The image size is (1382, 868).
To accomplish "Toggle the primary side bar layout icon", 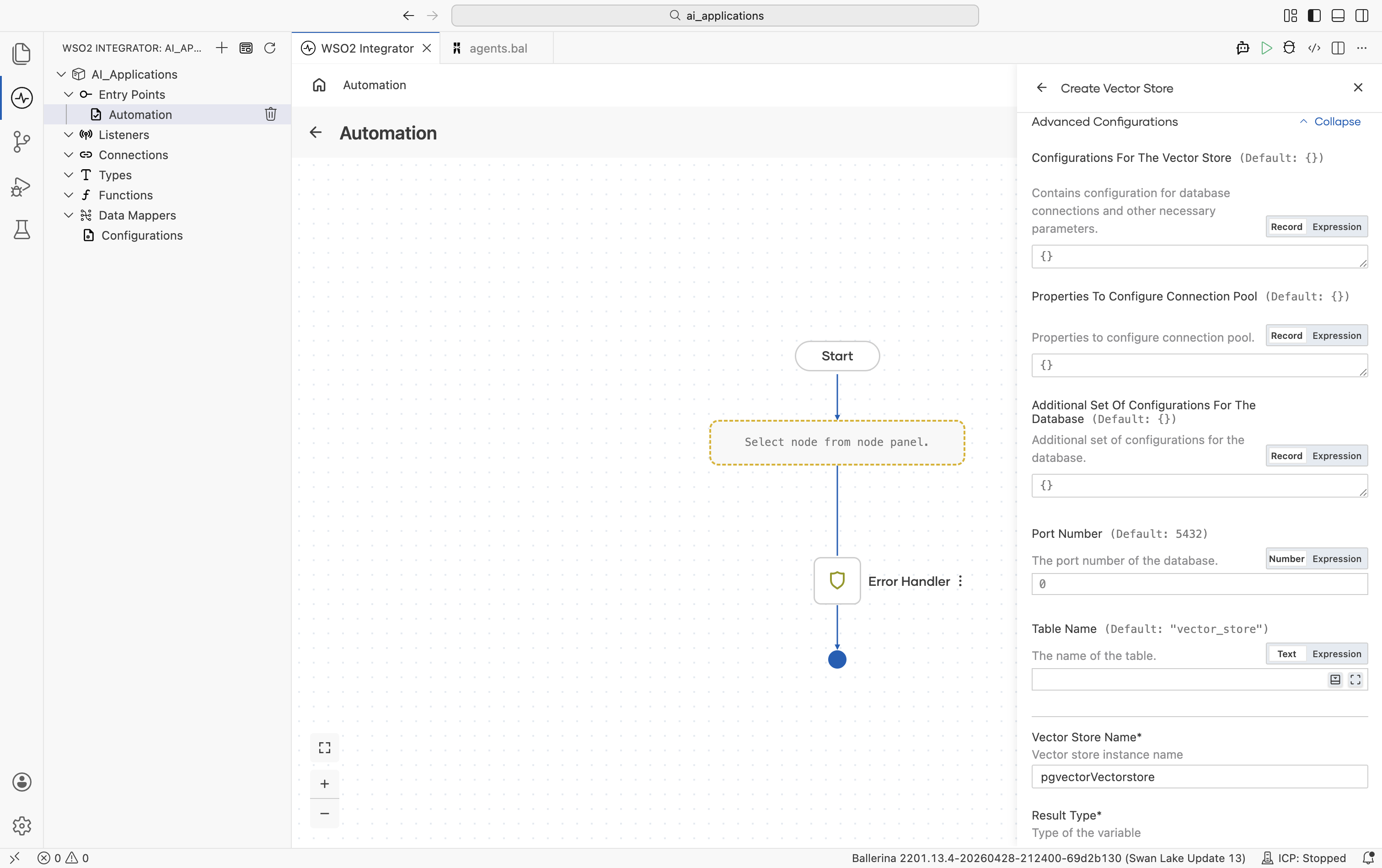I will click(x=1314, y=16).
